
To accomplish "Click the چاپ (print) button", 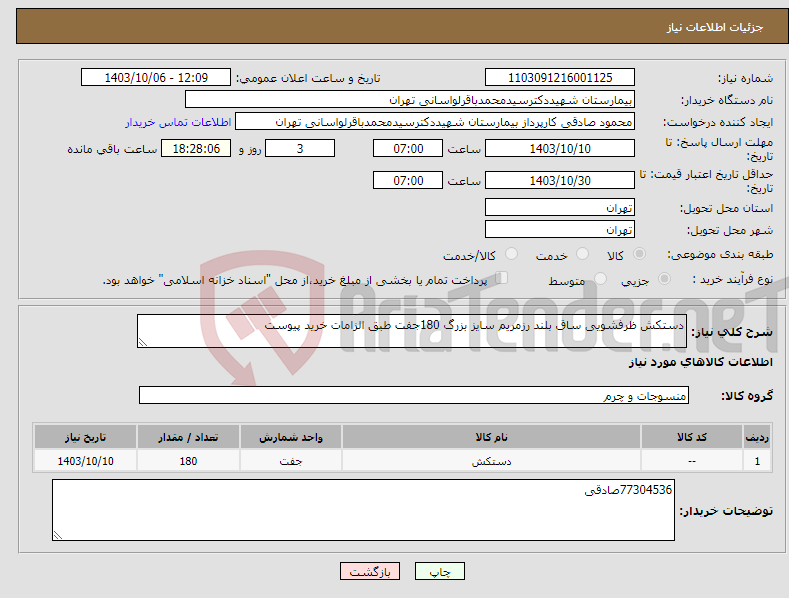I will 439,571.
